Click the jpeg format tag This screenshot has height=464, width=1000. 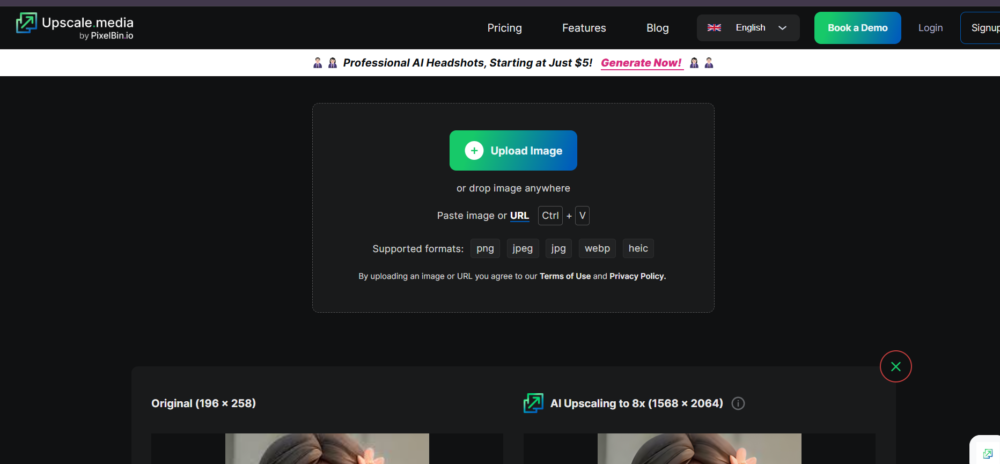click(523, 249)
